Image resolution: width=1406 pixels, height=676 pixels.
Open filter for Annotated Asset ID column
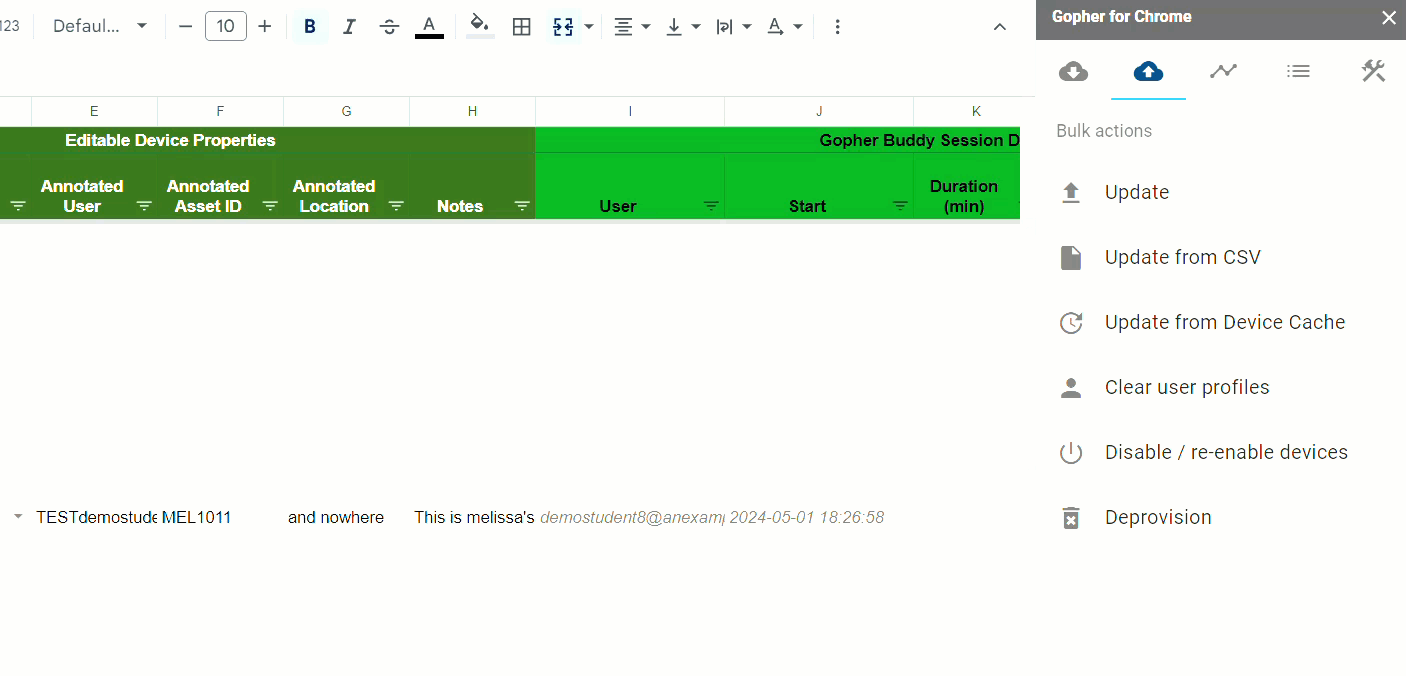tap(270, 206)
